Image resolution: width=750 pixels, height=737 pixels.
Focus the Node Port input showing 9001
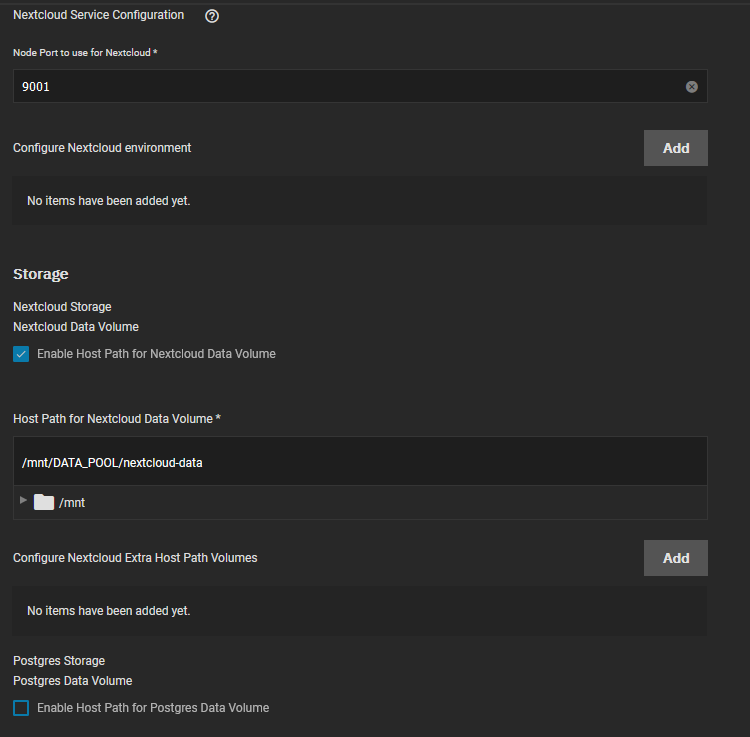(x=360, y=86)
